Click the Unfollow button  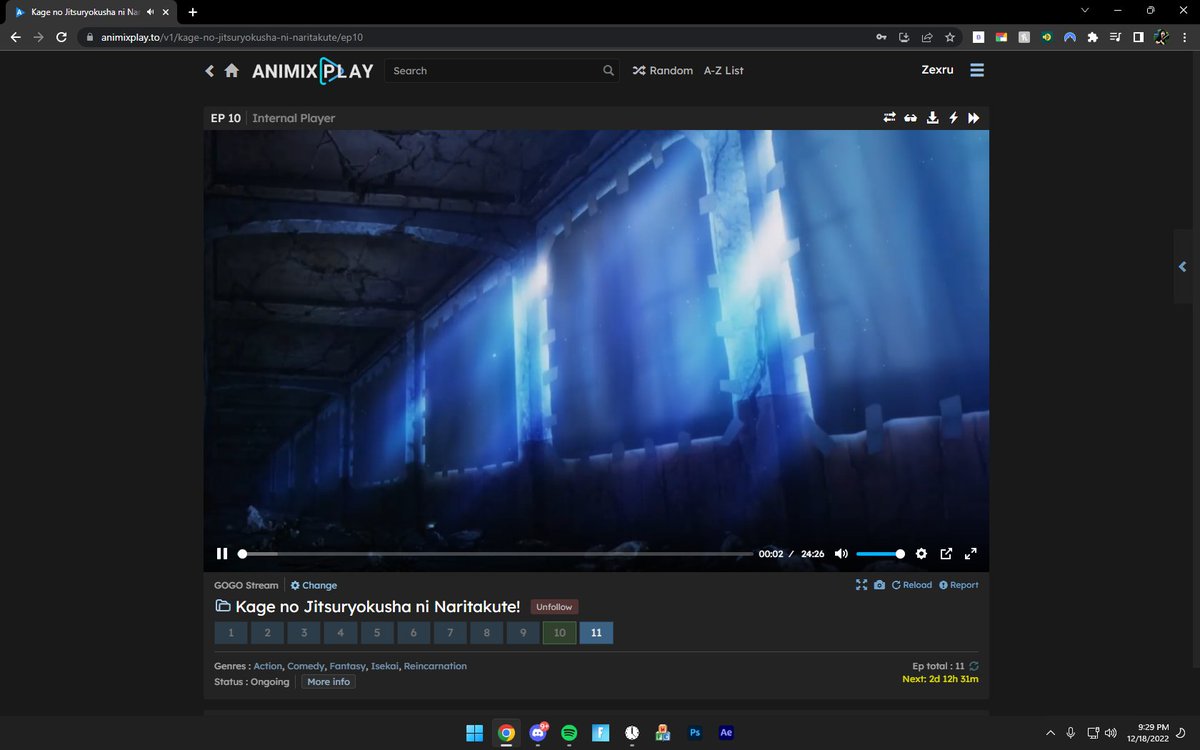pyautogui.click(x=554, y=607)
